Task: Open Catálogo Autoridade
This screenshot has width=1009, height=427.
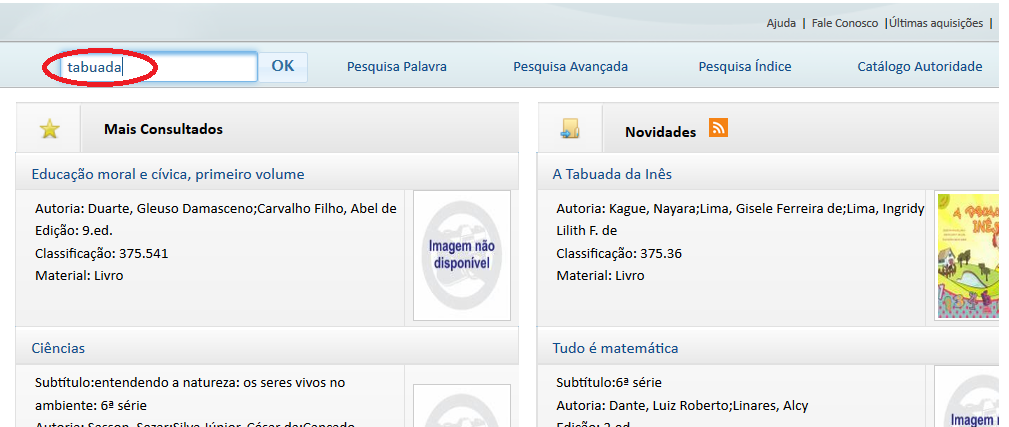Action: point(919,67)
